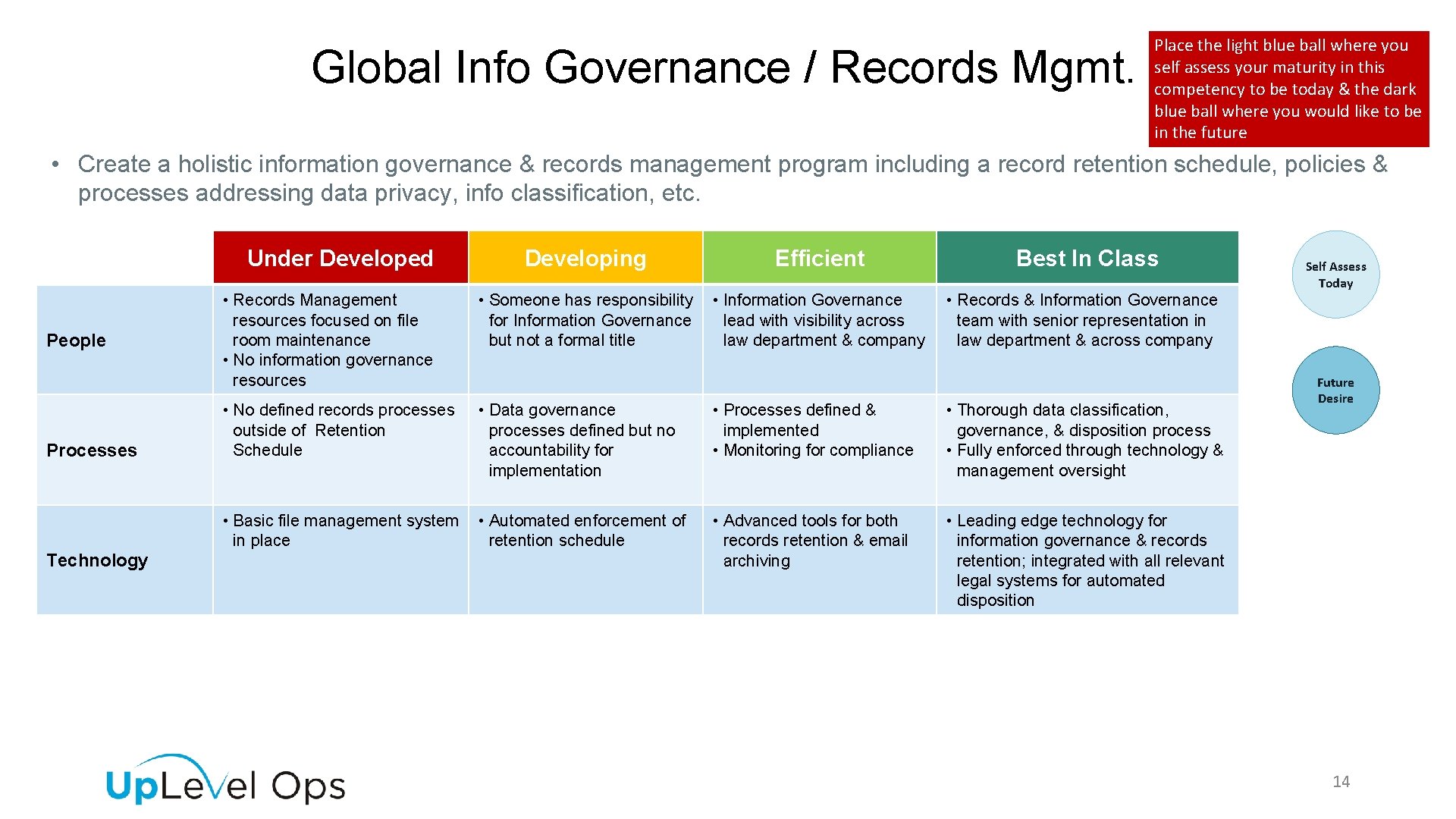Image resolution: width=1456 pixels, height=819 pixels.
Task: Click the Best In Class header
Action: [x=1087, y=258]
